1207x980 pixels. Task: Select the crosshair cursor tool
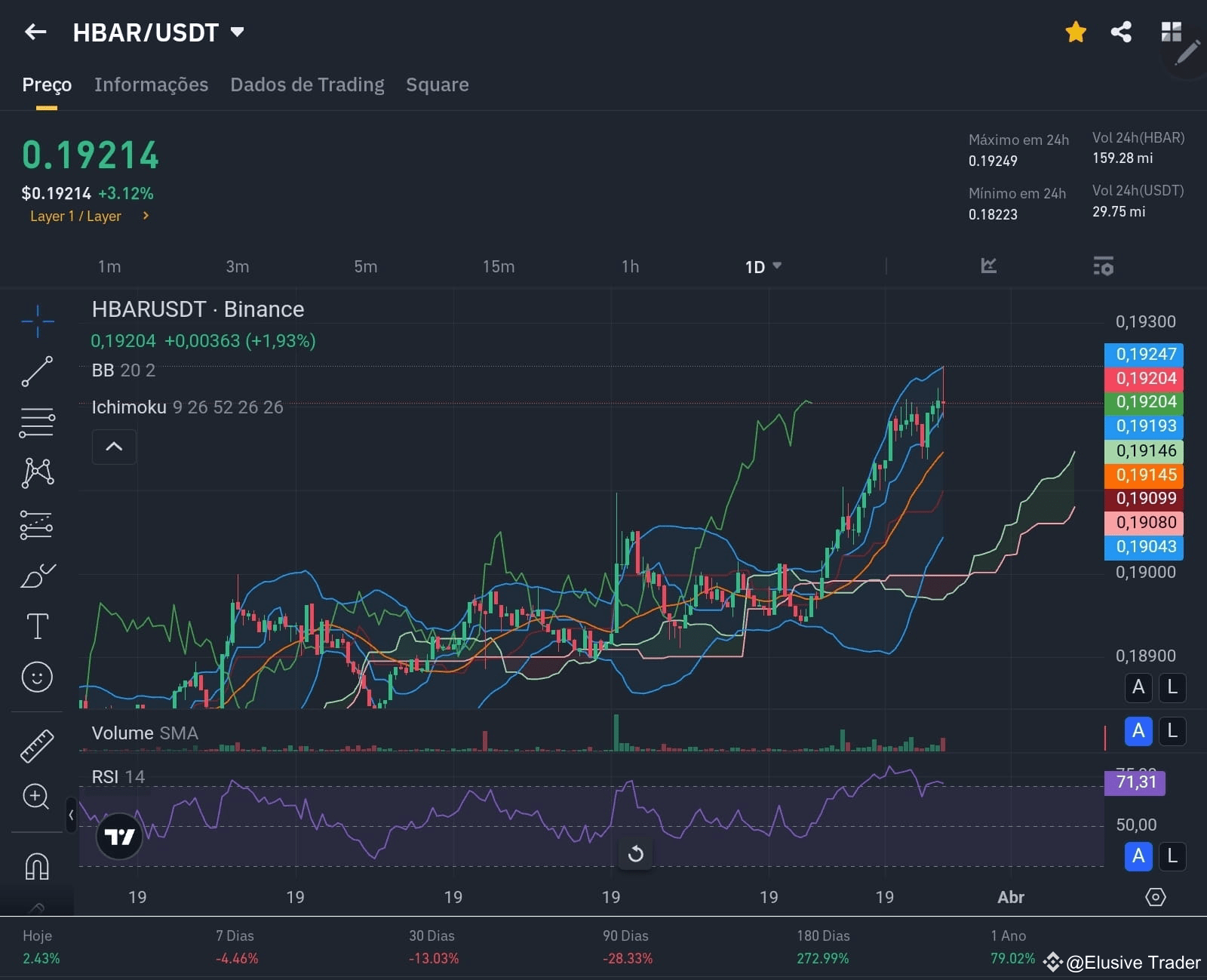(37, 321)
